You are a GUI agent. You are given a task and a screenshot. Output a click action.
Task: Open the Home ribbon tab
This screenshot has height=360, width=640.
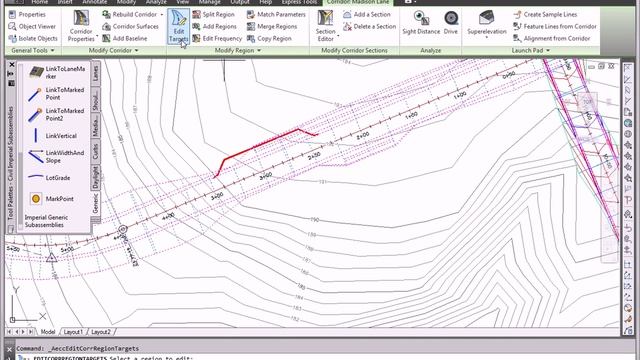pyautogui.click(x=40, y=2)
